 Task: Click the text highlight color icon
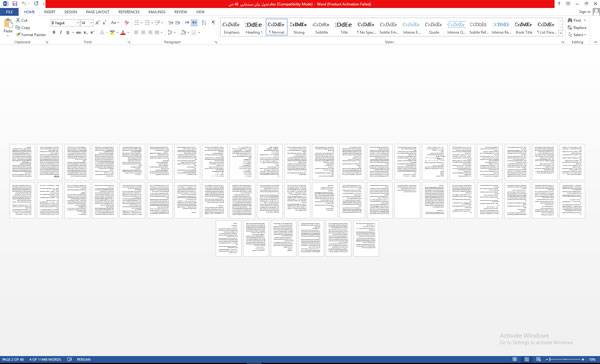coord(112,33)
